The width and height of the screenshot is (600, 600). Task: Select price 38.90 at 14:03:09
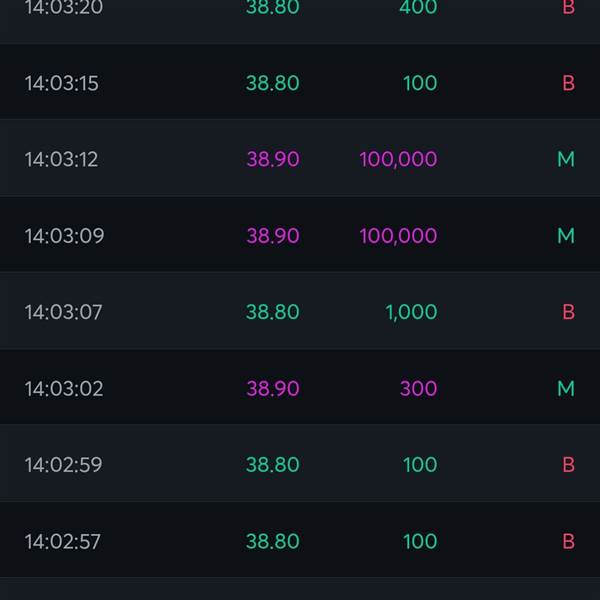(x=273, y=235)
